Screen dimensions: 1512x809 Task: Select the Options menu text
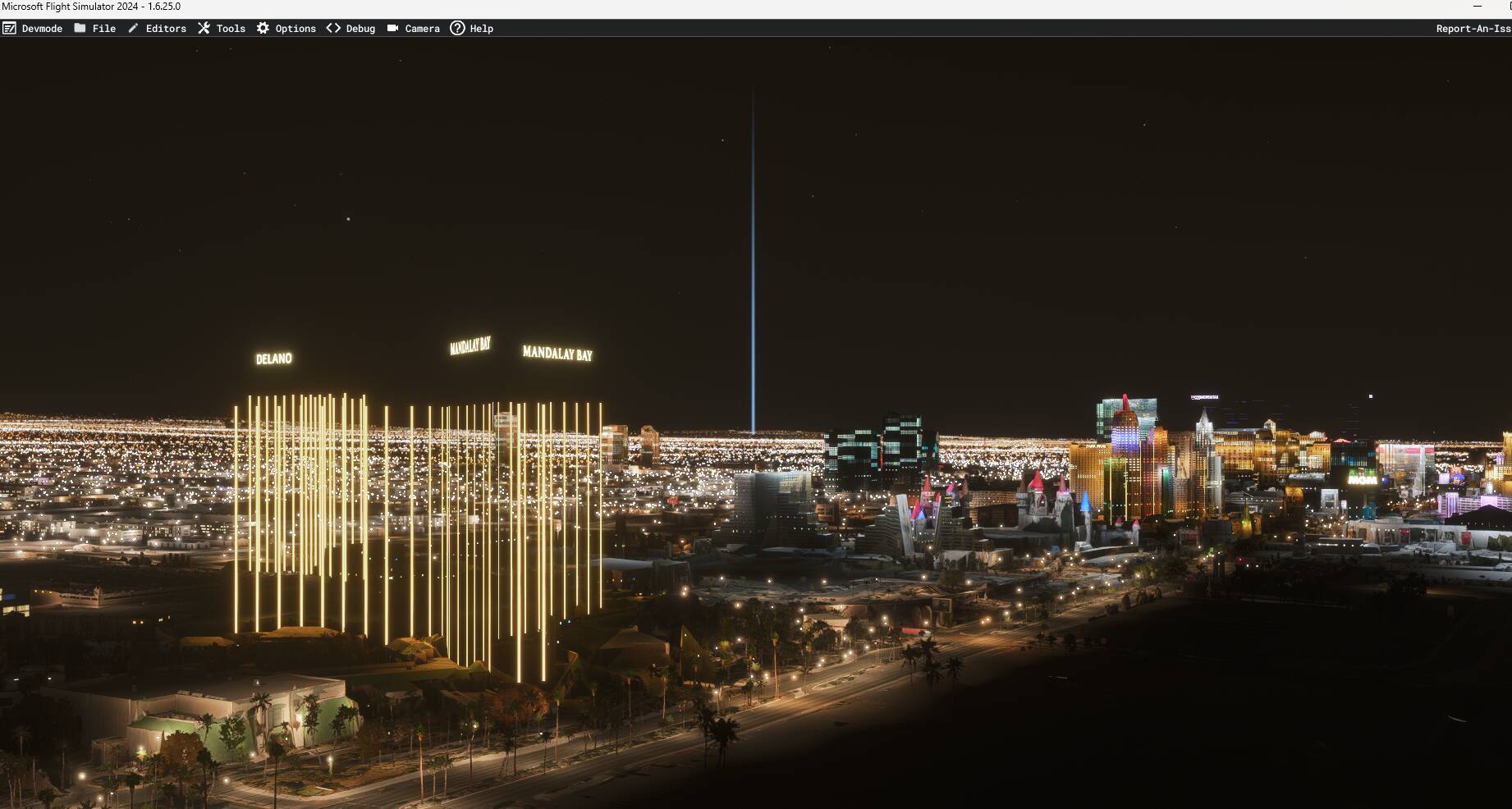296,29
